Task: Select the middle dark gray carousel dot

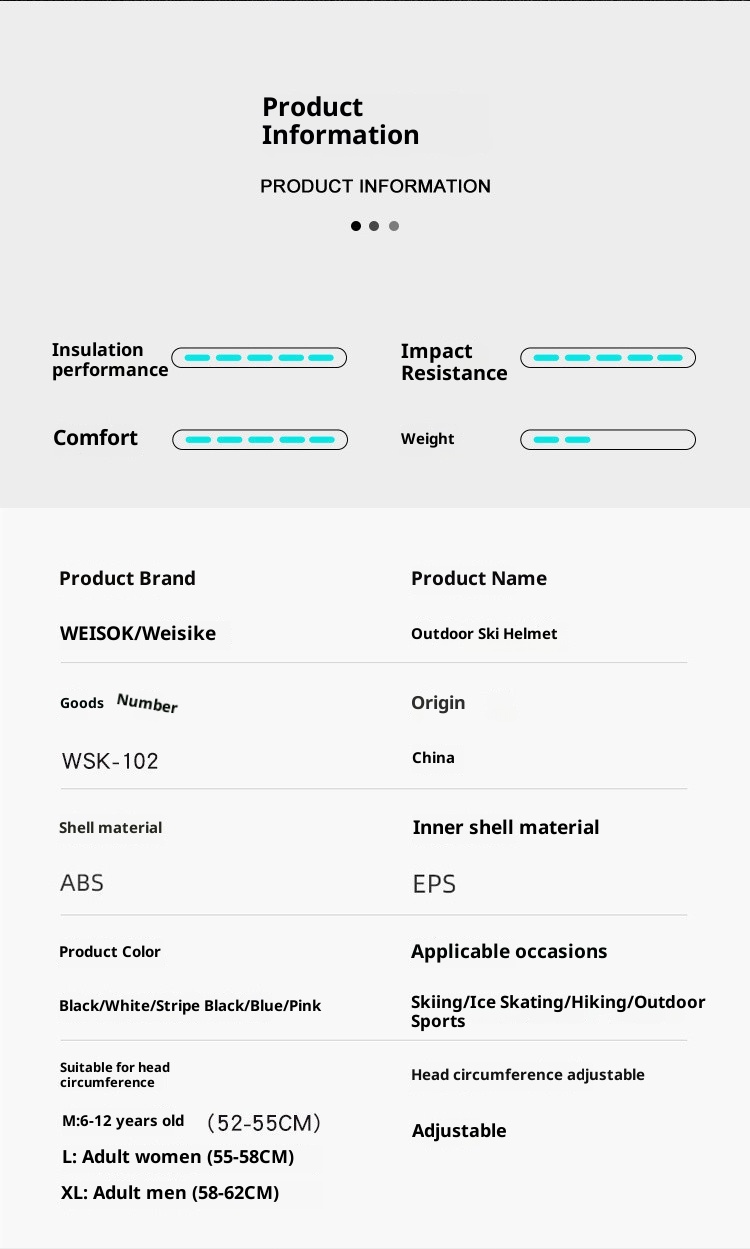Action: (x=374, y=226)
